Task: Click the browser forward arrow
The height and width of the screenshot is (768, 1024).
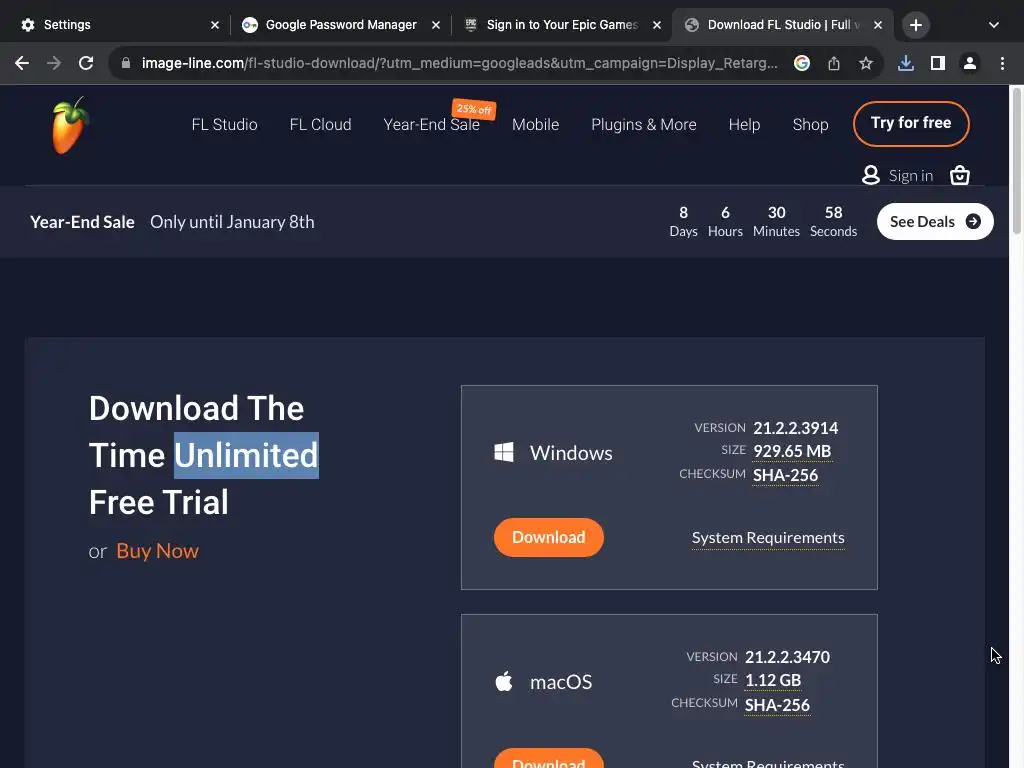Action: point(54,63)
